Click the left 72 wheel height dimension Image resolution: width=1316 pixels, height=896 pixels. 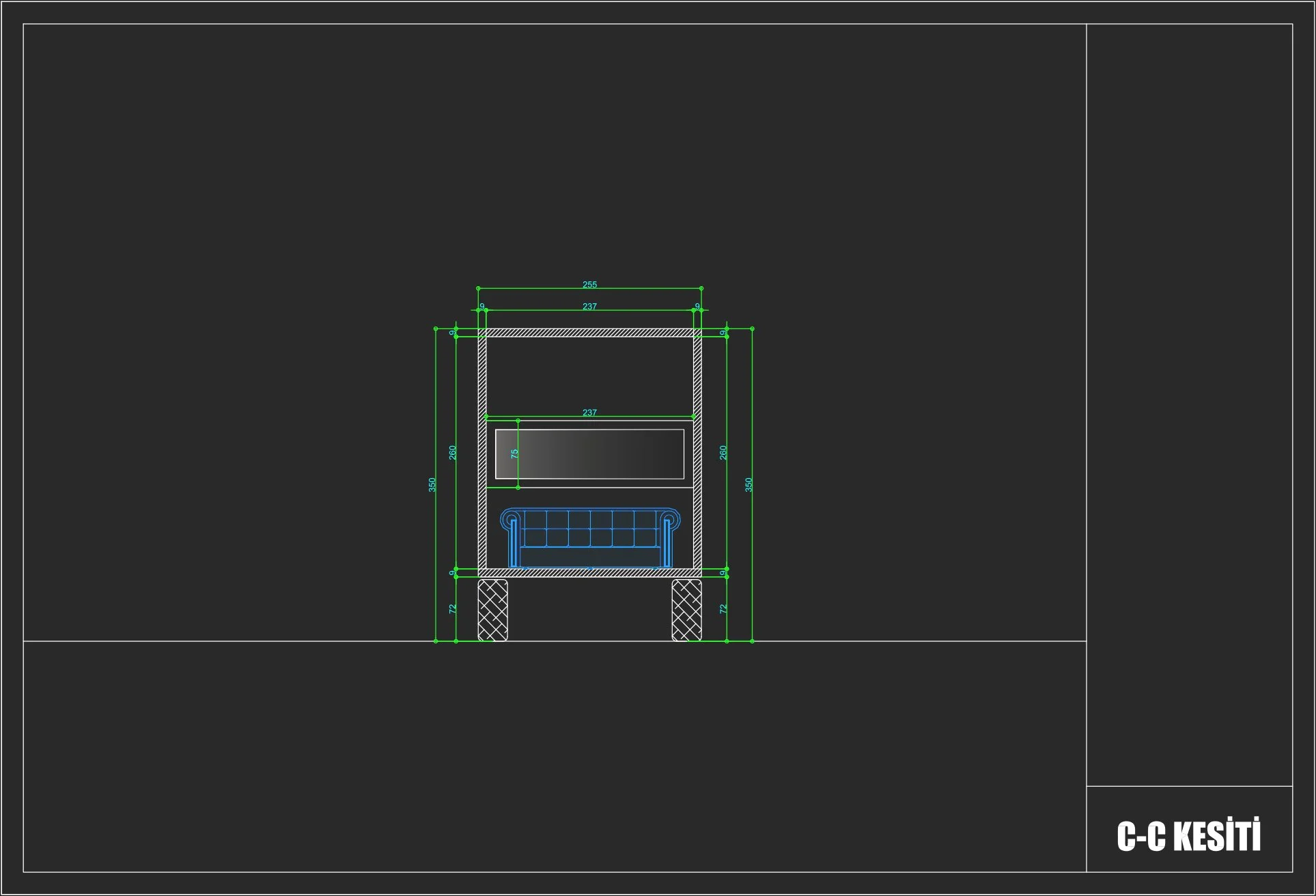[452, 608]
